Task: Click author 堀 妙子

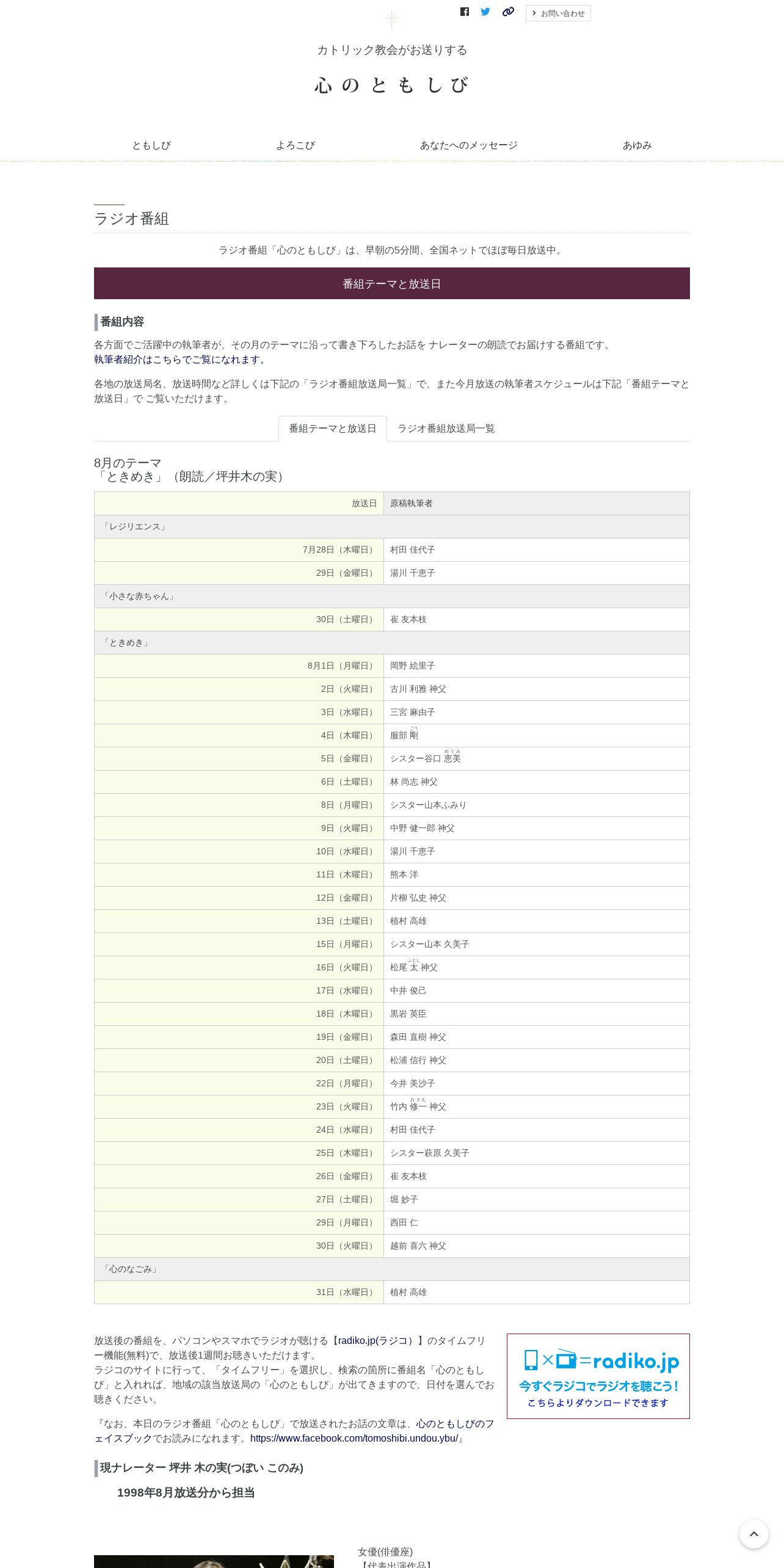Action: [404, 1200]
